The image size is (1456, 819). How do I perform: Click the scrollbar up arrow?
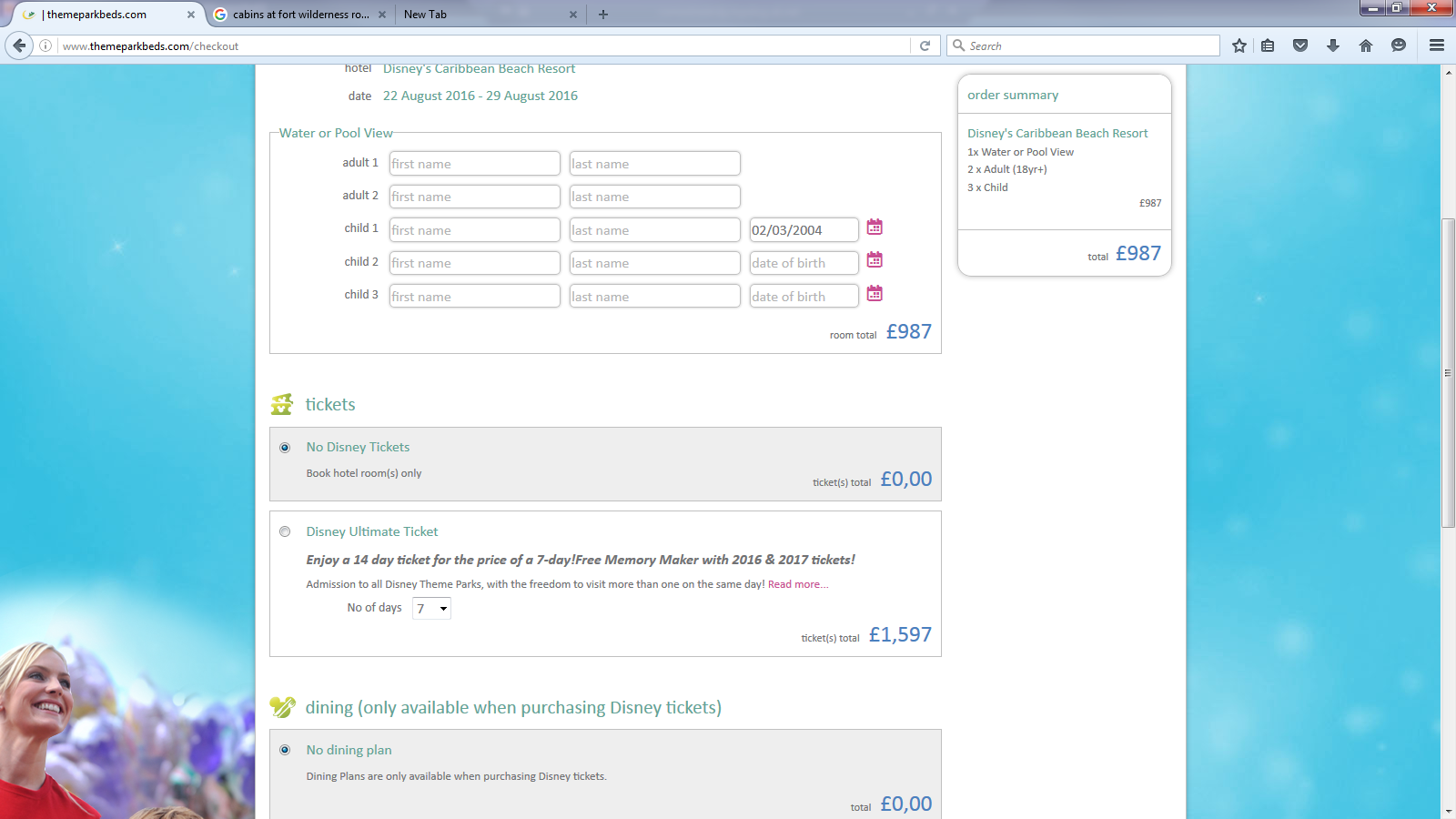point(1448,73)
